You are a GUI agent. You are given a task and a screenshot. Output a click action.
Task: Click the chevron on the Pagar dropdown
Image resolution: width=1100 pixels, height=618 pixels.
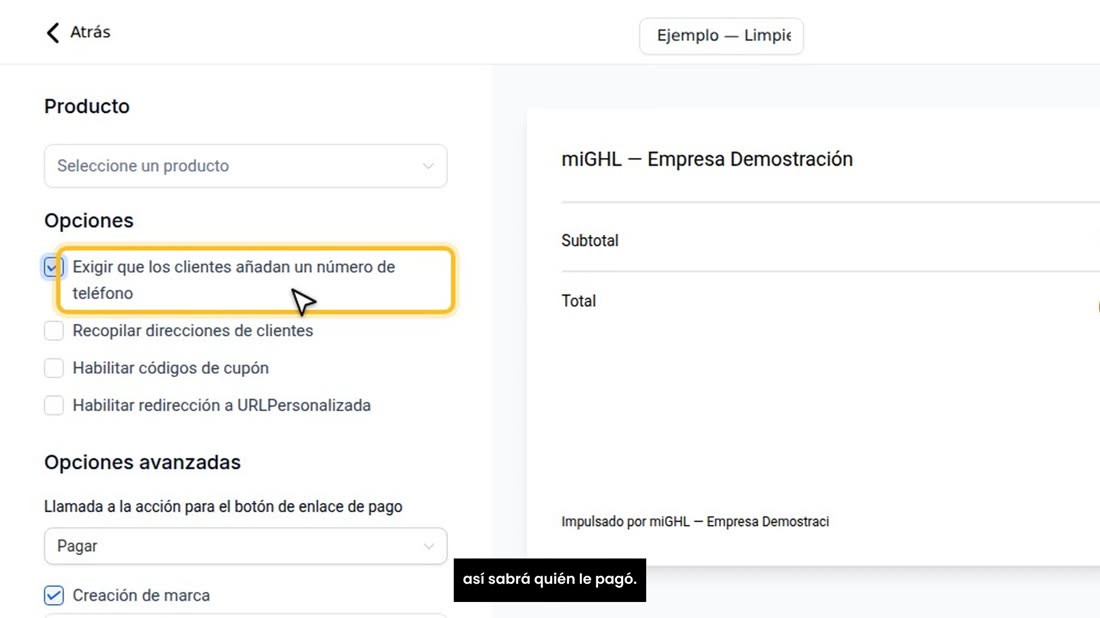click(428, 546)
